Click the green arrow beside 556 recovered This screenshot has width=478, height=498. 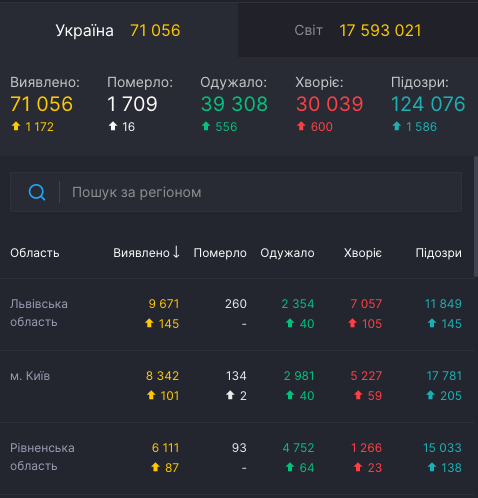click(206, 126)
